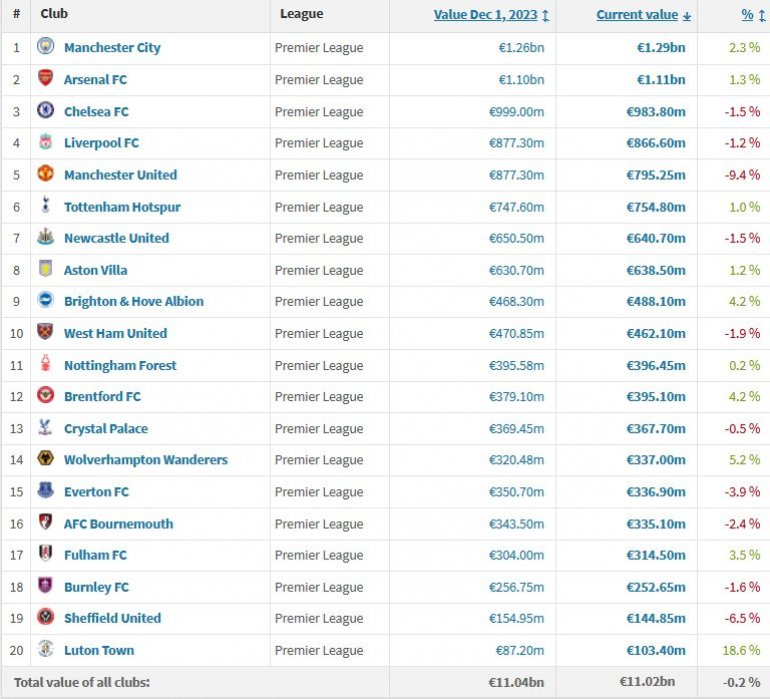Click Nottingham Forest's Dec 2023 value €395.58m

516,365
